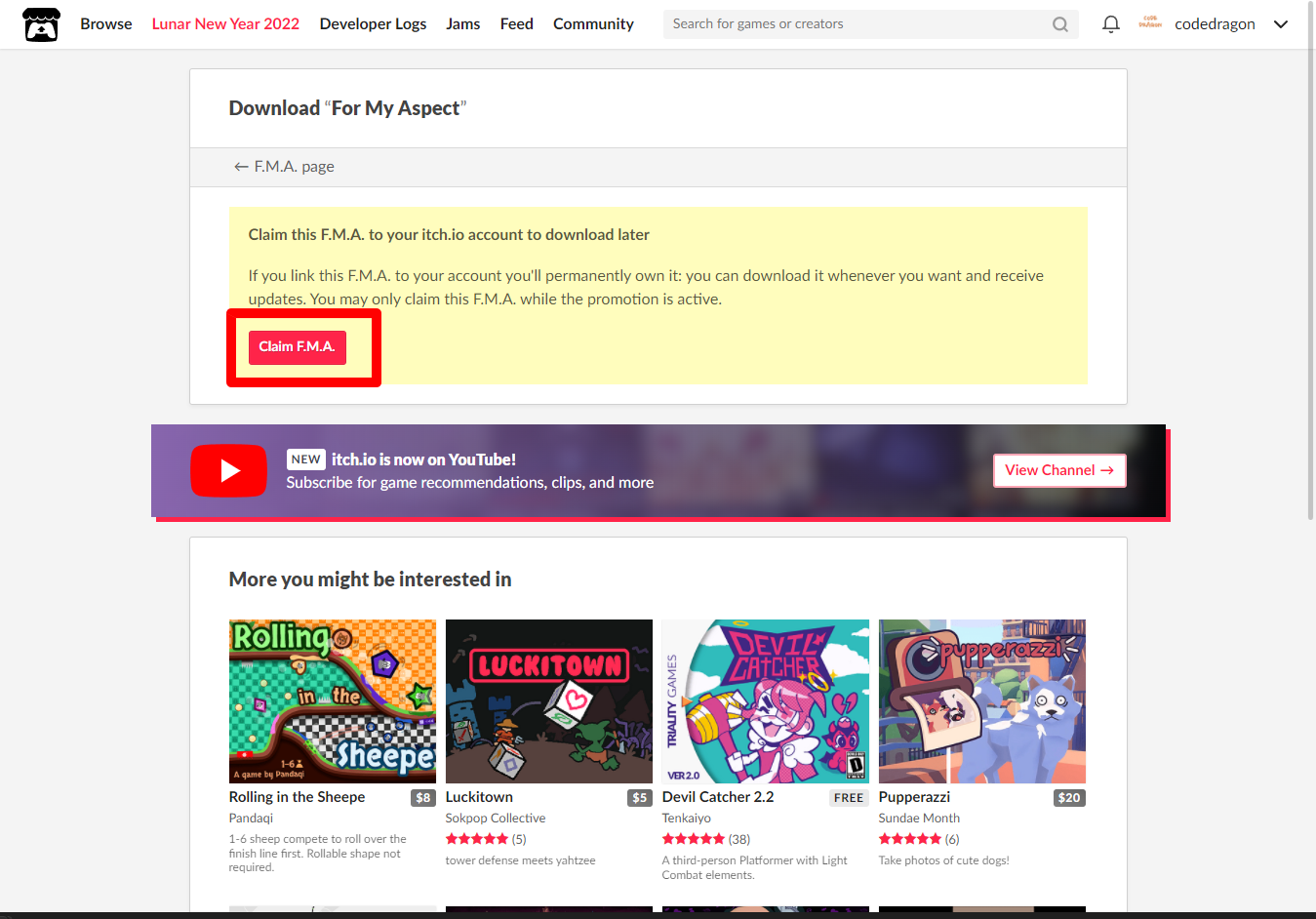Image resolution: width=1316 pixels, height=919 pixels.
Task: Click the codedragon profile avatar
Action: click(1150, 23)
